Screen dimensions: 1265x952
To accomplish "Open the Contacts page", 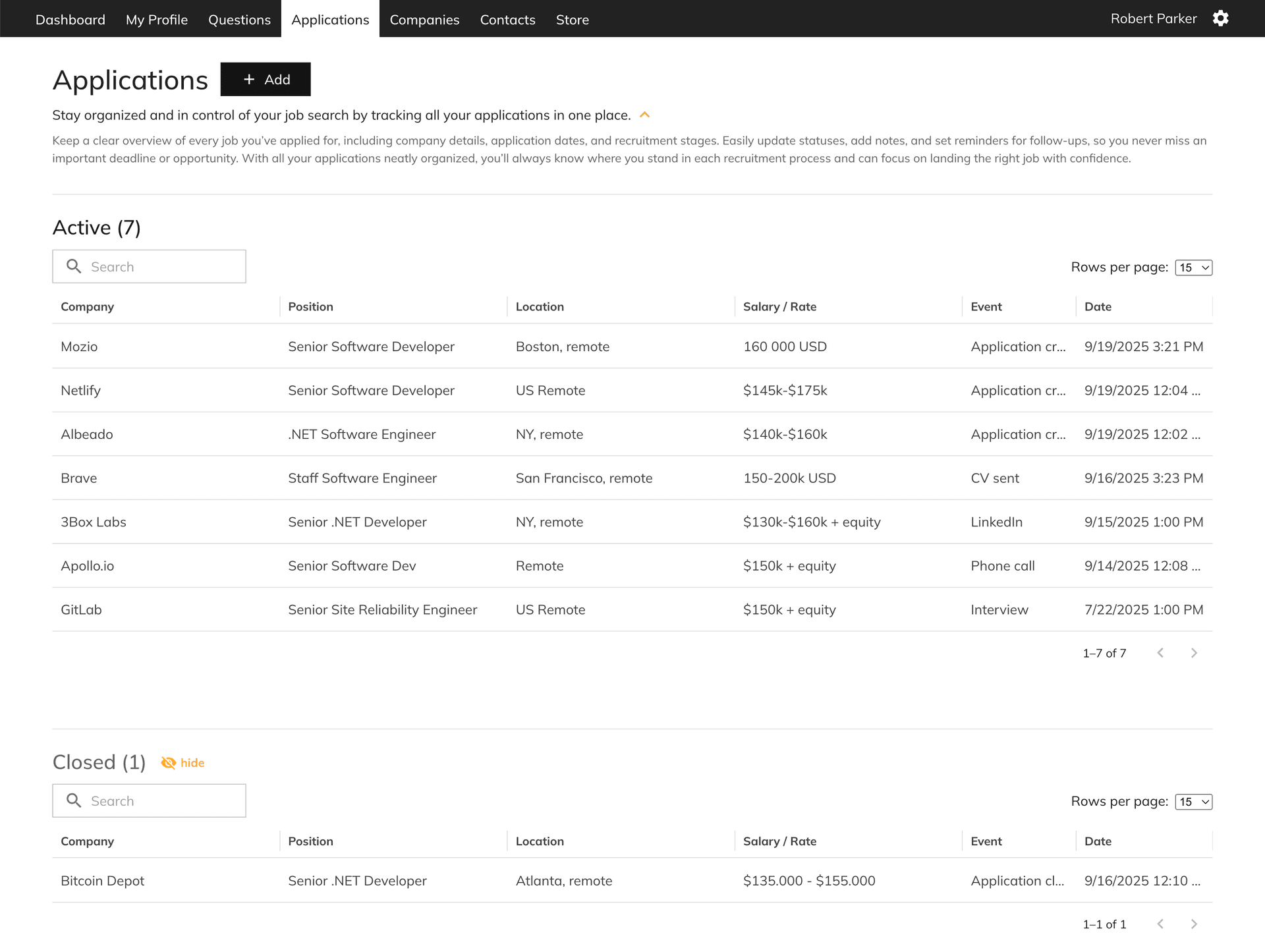I will click(507, 19).
